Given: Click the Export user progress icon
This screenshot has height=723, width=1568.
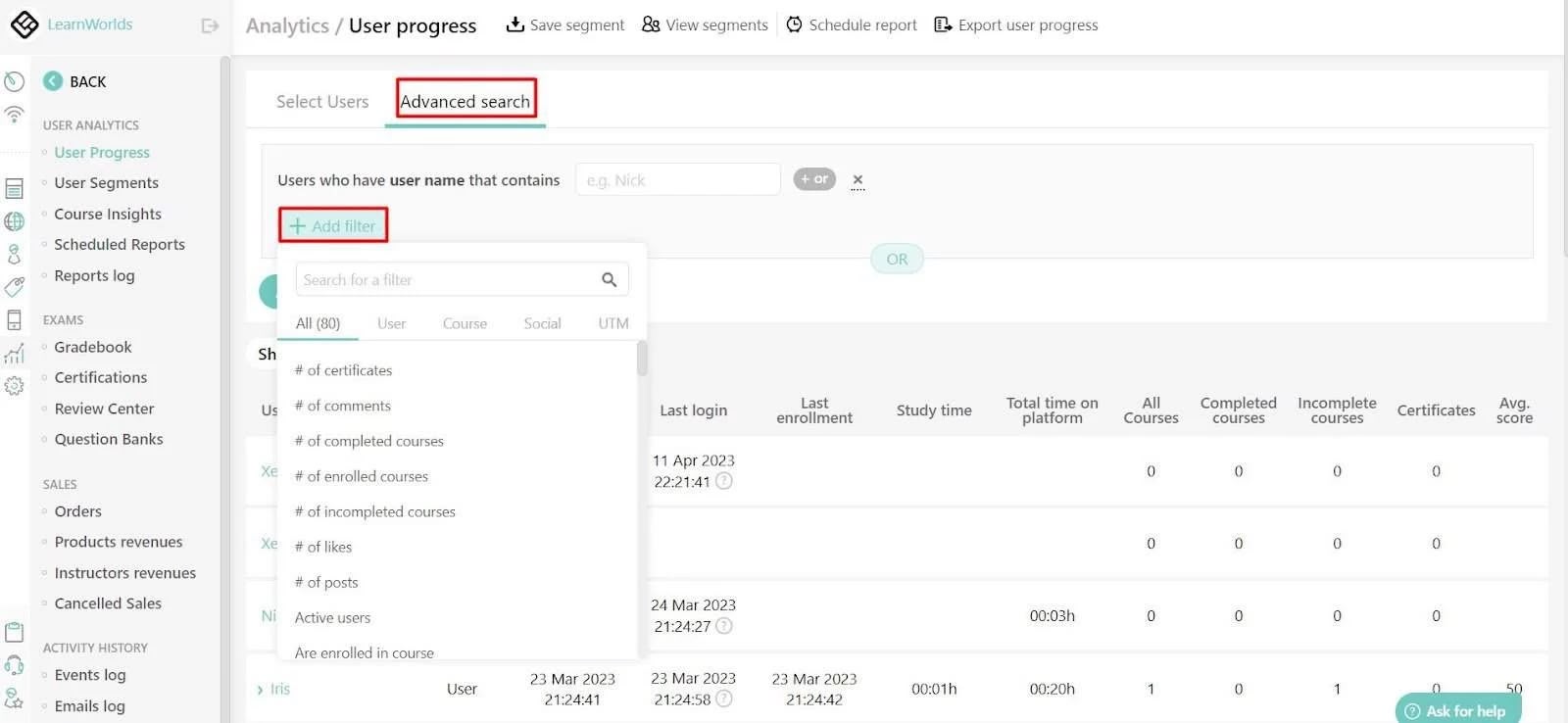Looking at the screenshot, I should 943,24.
